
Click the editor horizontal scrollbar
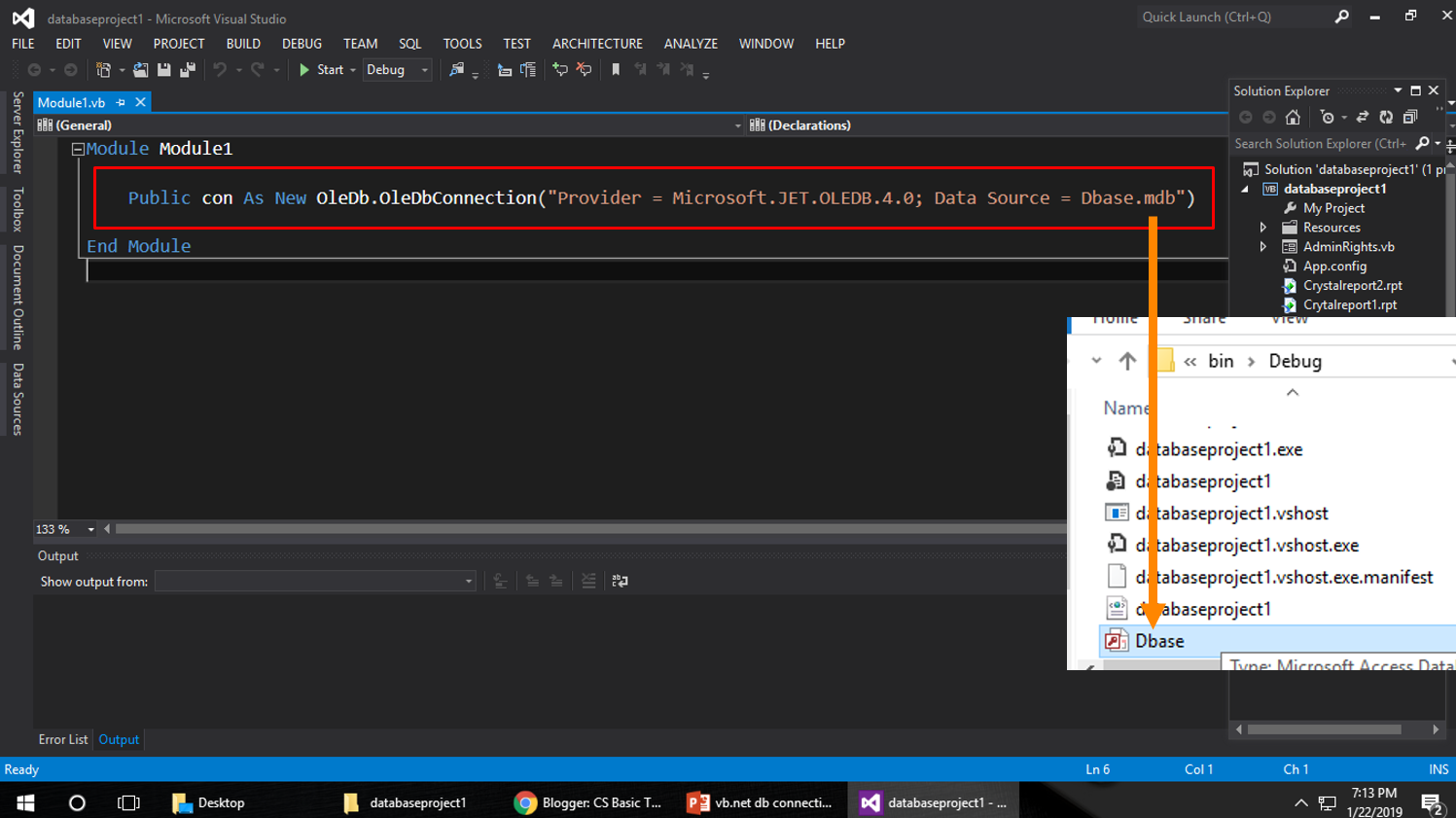click(590, 530)
